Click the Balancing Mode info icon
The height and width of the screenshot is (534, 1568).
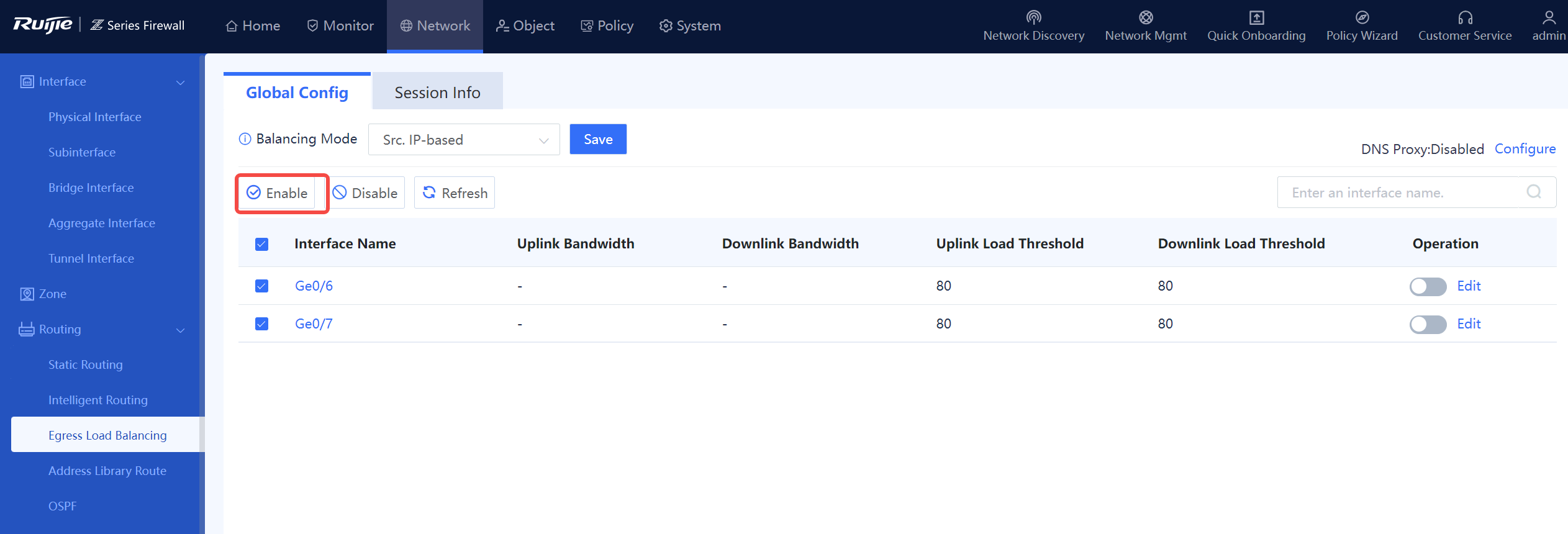click(x=245, y=139)
